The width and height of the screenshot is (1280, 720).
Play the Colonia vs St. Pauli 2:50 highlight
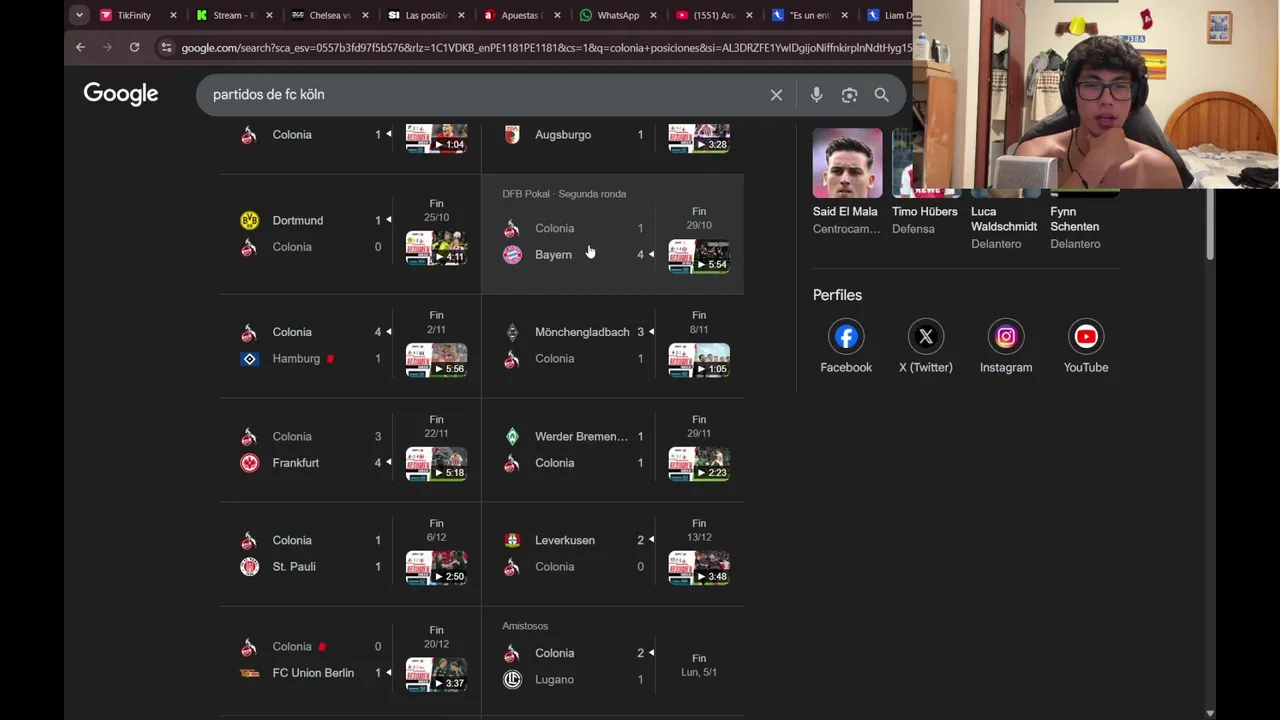coord(436,568)
